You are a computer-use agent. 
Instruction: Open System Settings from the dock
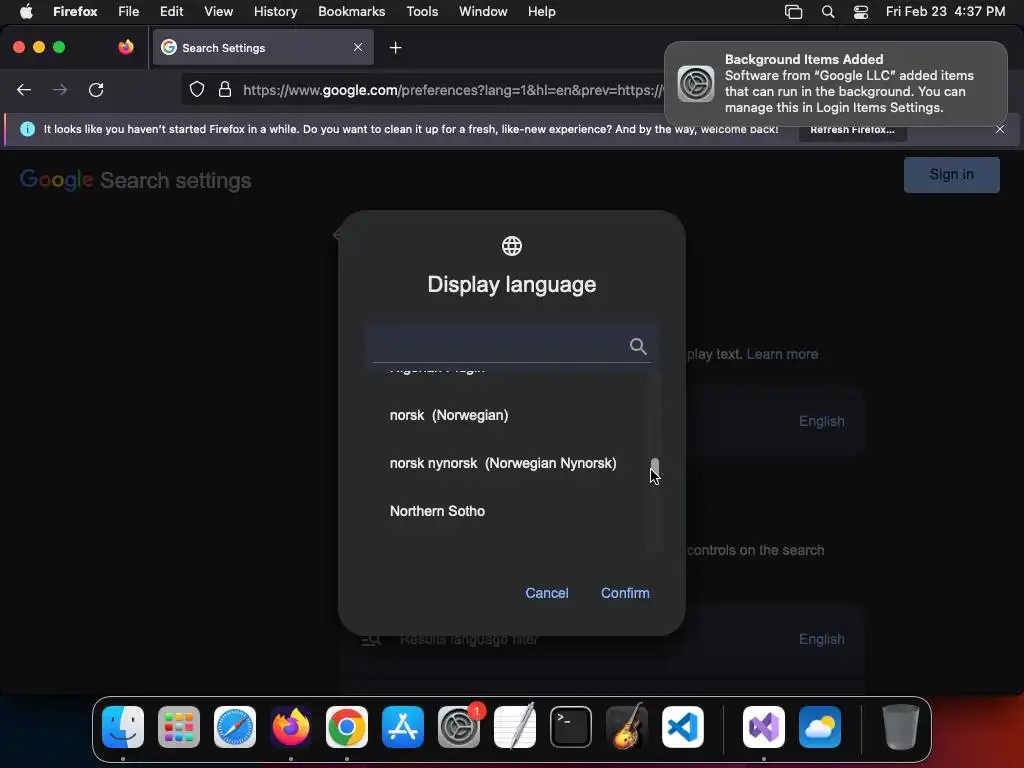[x=458, y=727]
